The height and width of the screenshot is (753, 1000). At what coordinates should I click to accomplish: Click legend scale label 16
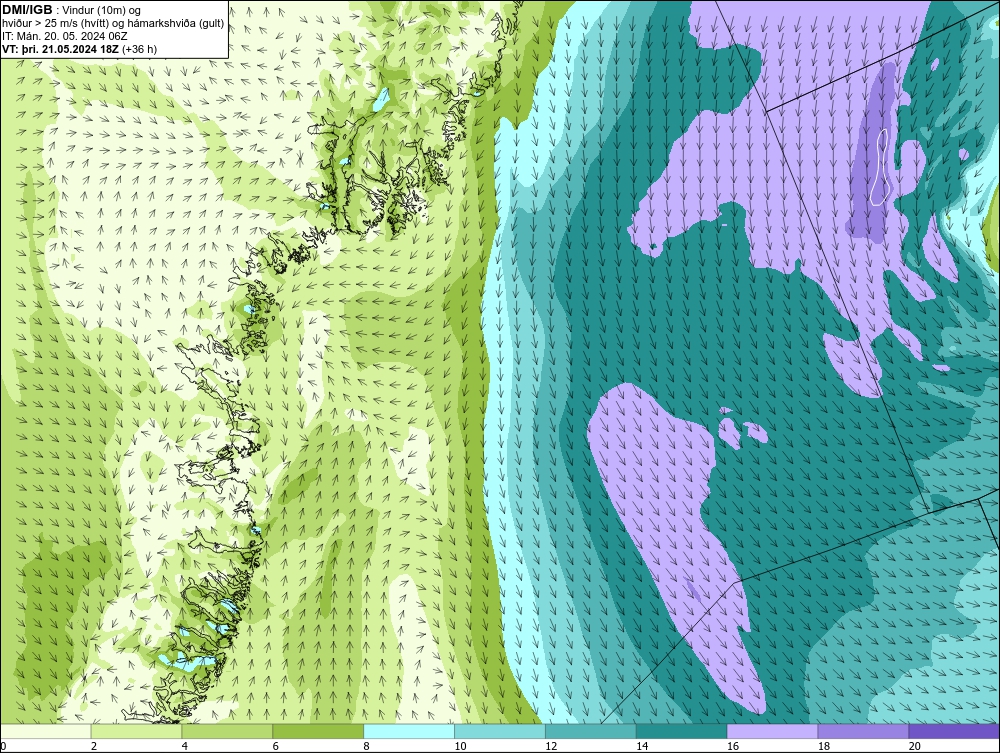733,746
